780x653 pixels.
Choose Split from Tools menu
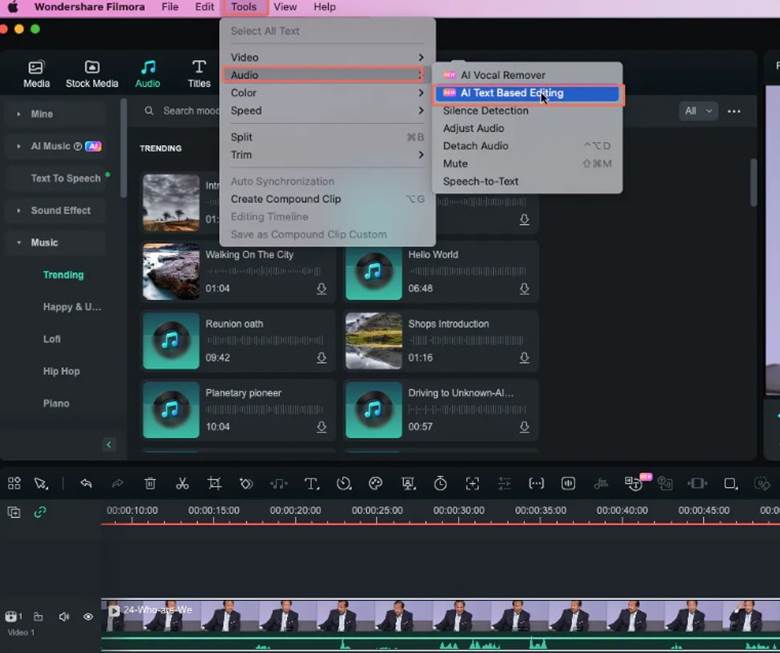tap(327, 137)
